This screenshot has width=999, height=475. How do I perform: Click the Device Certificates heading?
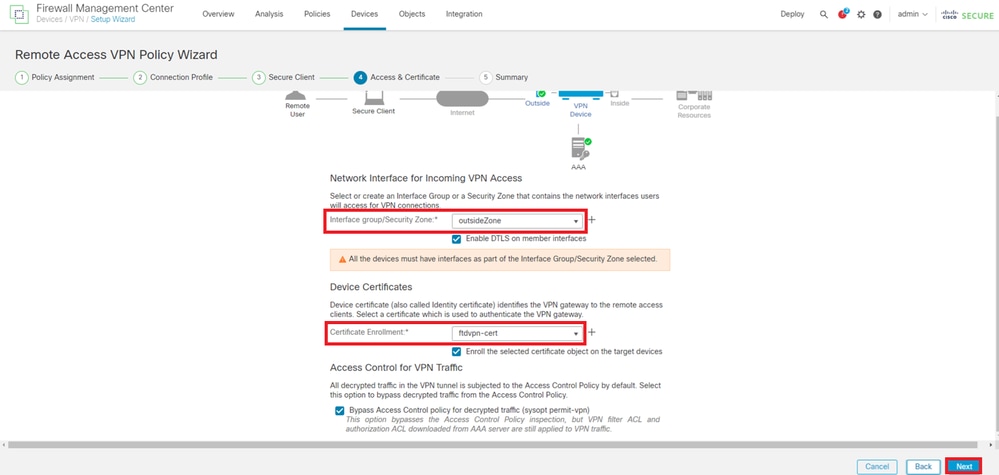point(371,287)
